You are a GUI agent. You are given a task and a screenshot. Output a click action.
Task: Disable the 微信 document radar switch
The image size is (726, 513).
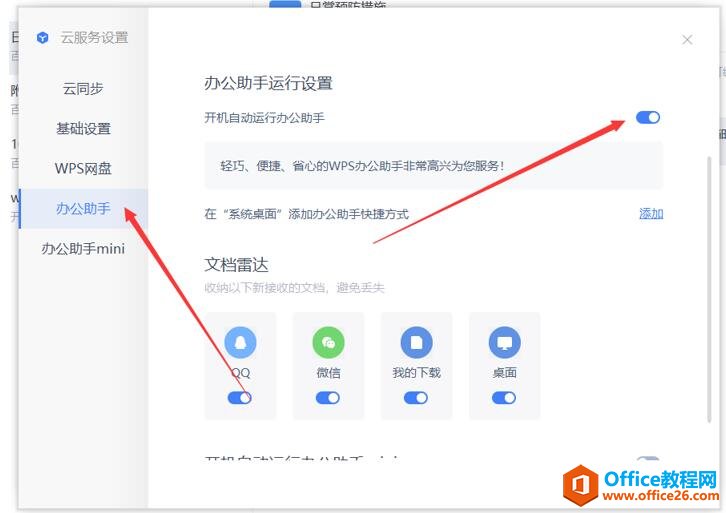click(328, 398)
